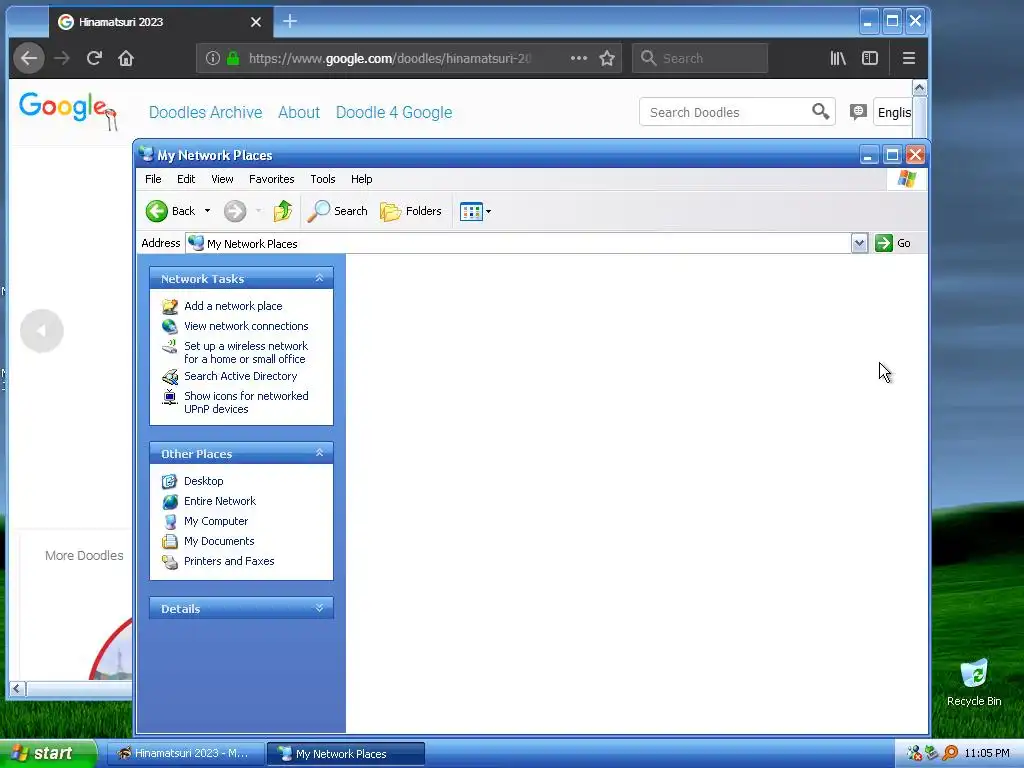Bookmark this page with star icon
This screenshot has width=1024, height=768.
607,58
